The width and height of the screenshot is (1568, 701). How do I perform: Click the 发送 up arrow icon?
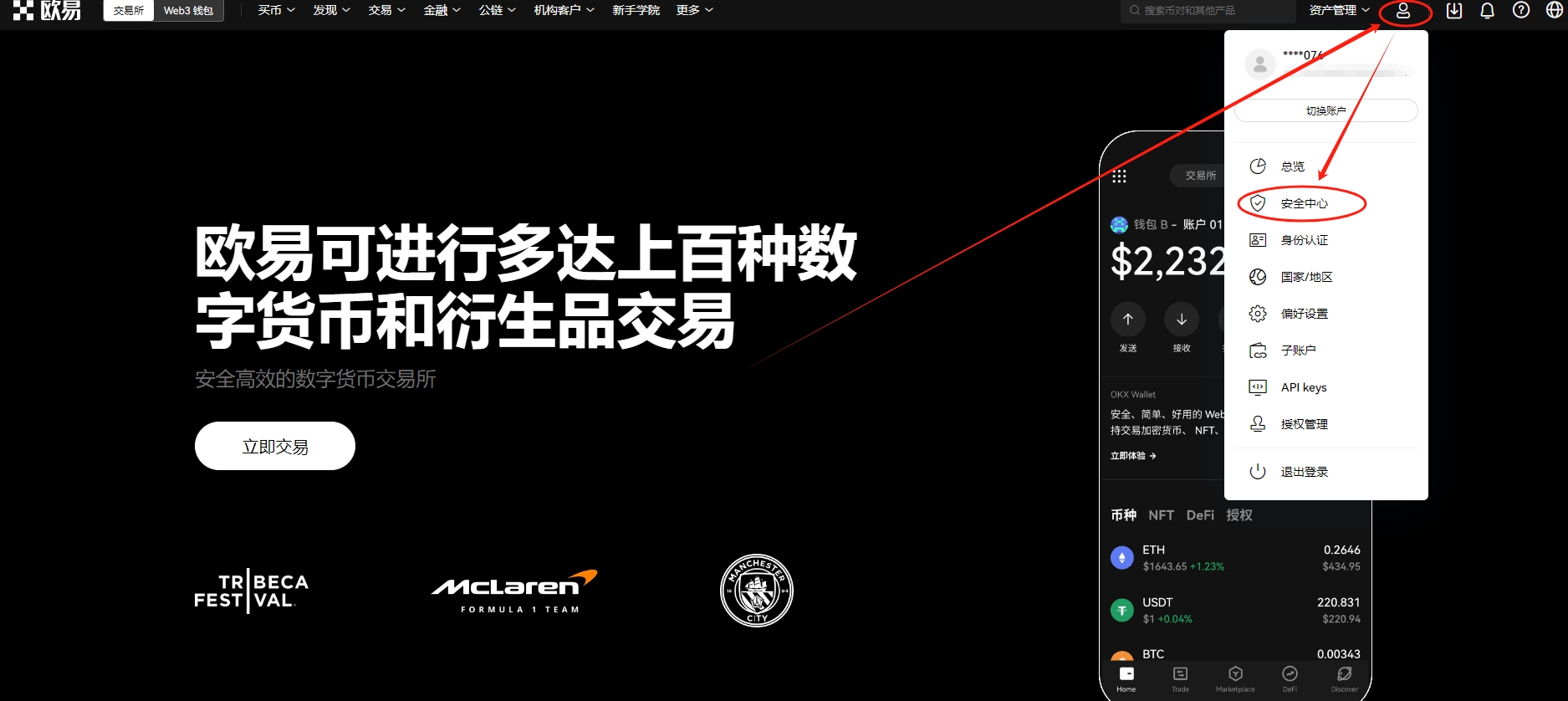click(x=1128, y=319)
